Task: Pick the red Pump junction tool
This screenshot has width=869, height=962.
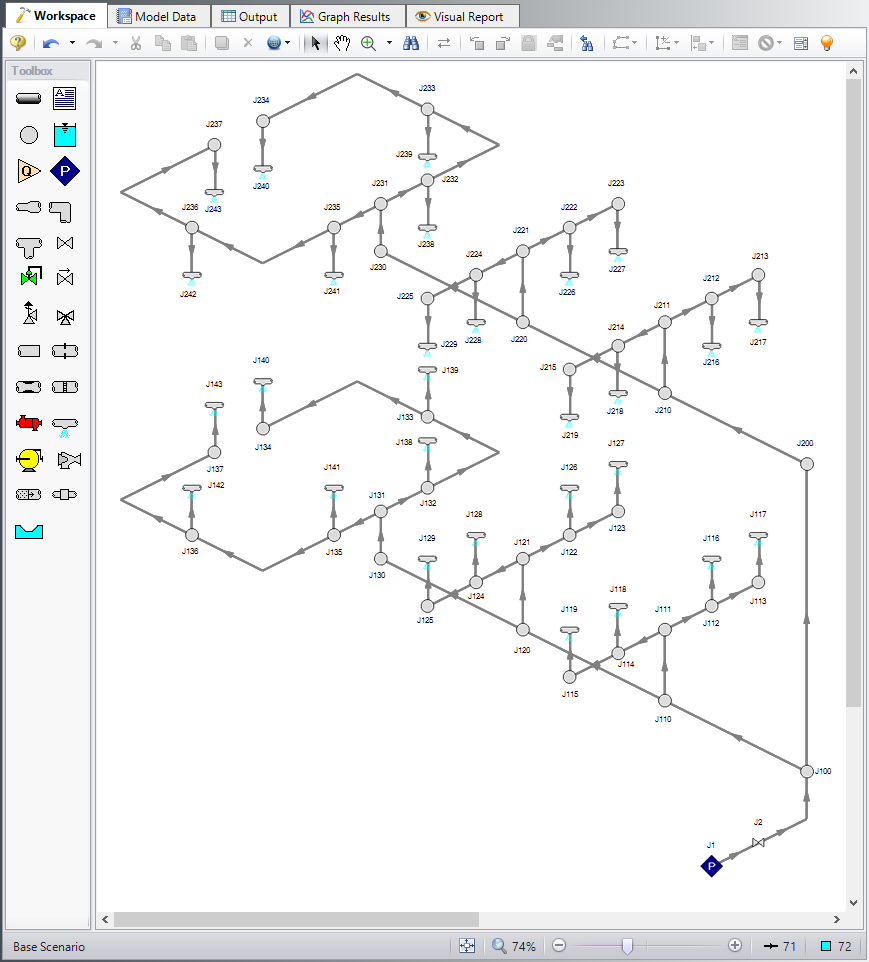Action: tap(29, 423)
